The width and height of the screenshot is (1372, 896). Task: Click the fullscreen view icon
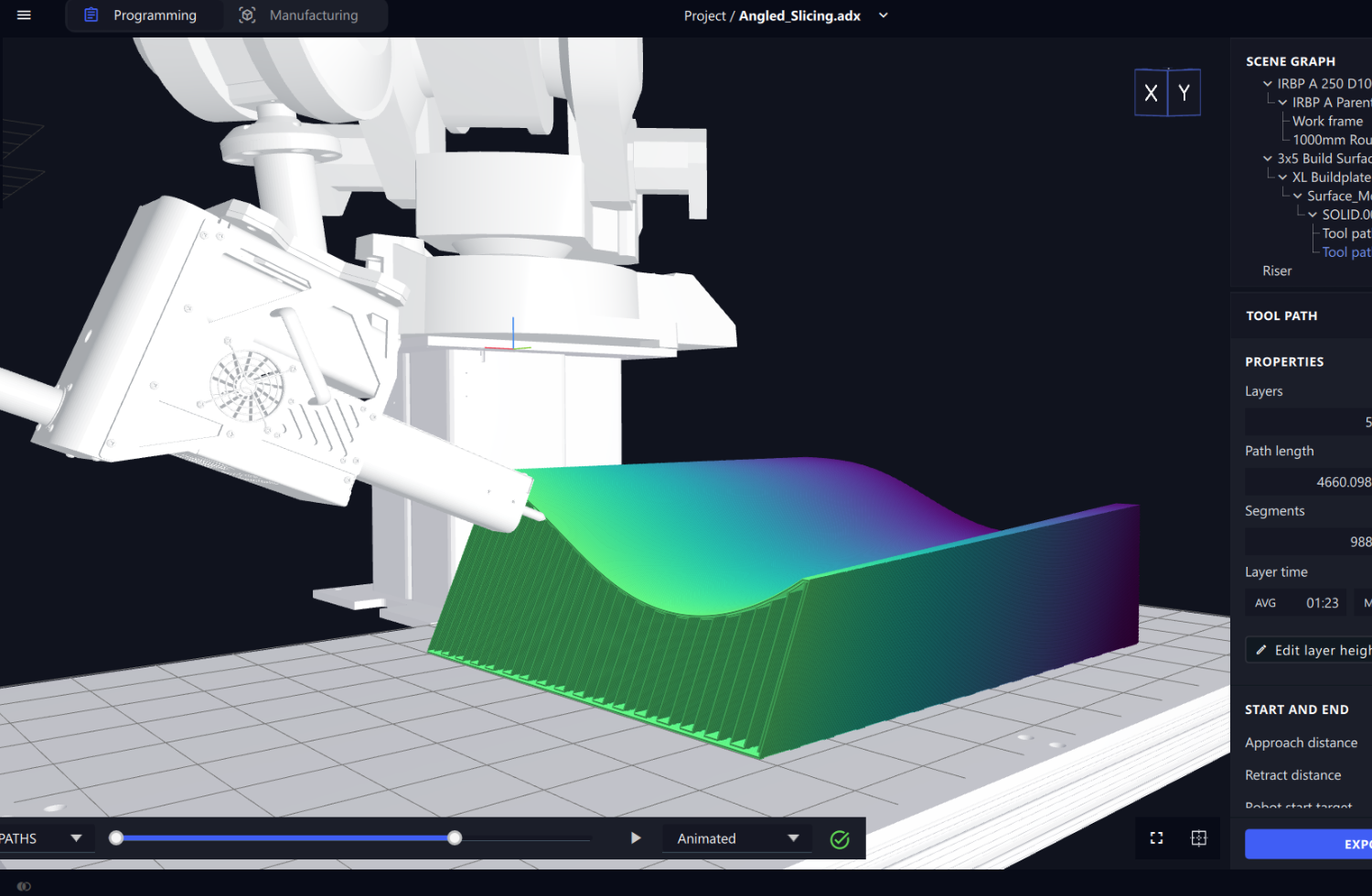pos(1156,838)
